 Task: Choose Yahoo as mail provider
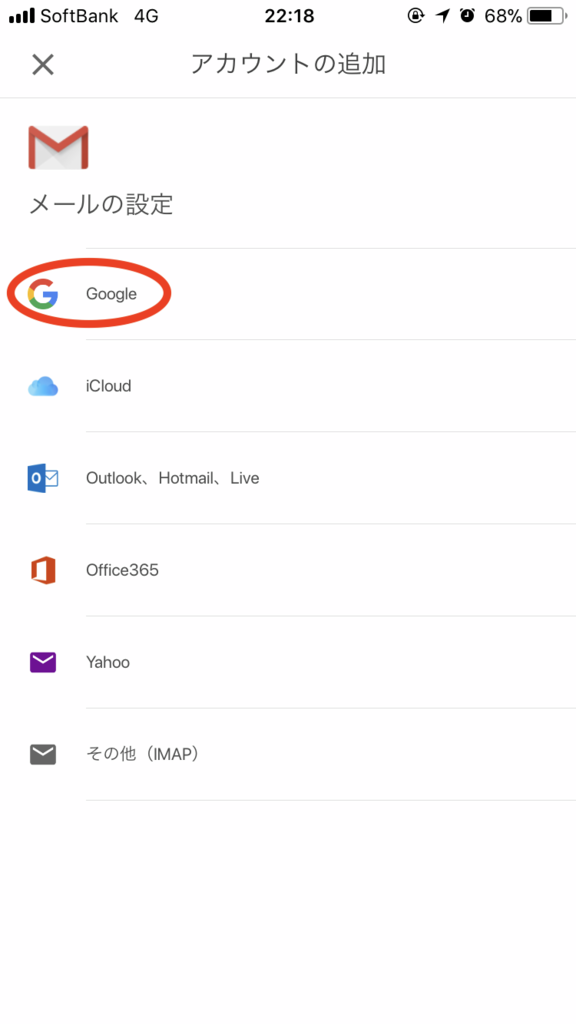108,662
